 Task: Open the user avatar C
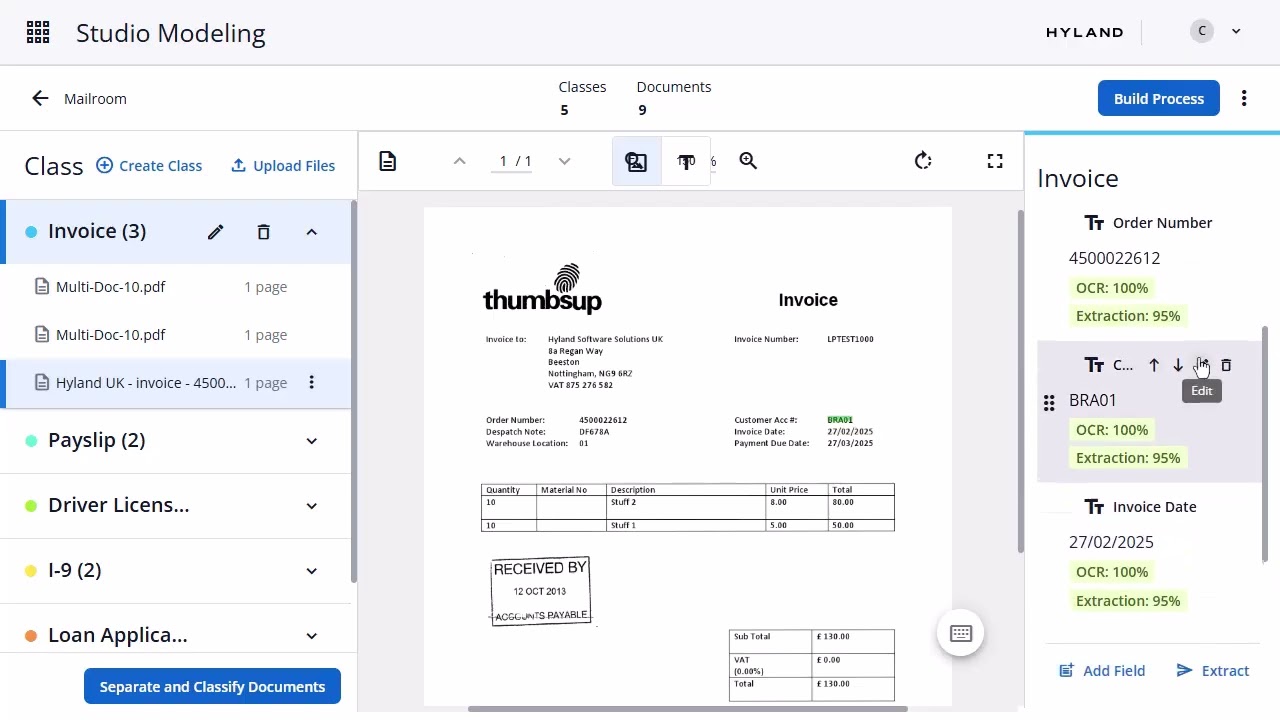point(1202,32)
